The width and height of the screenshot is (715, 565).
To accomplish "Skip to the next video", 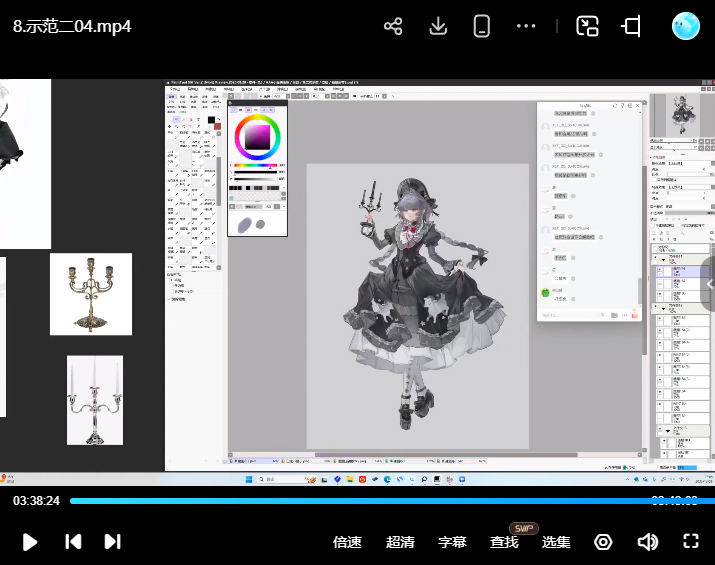I will 112,542.
